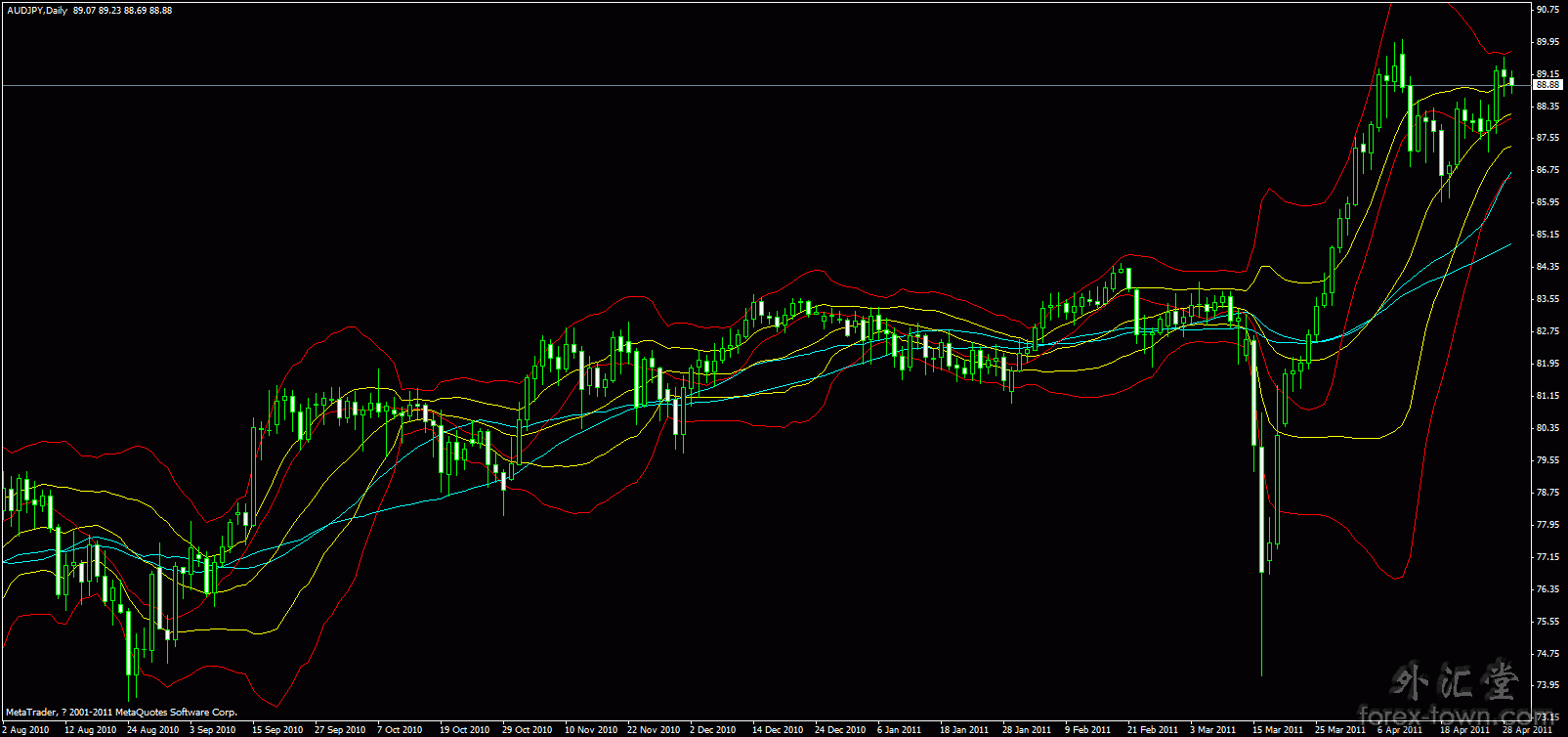Click the 77.15 price level label
The width and height of the screenshot is (1568, 737).
point(1548,557)
